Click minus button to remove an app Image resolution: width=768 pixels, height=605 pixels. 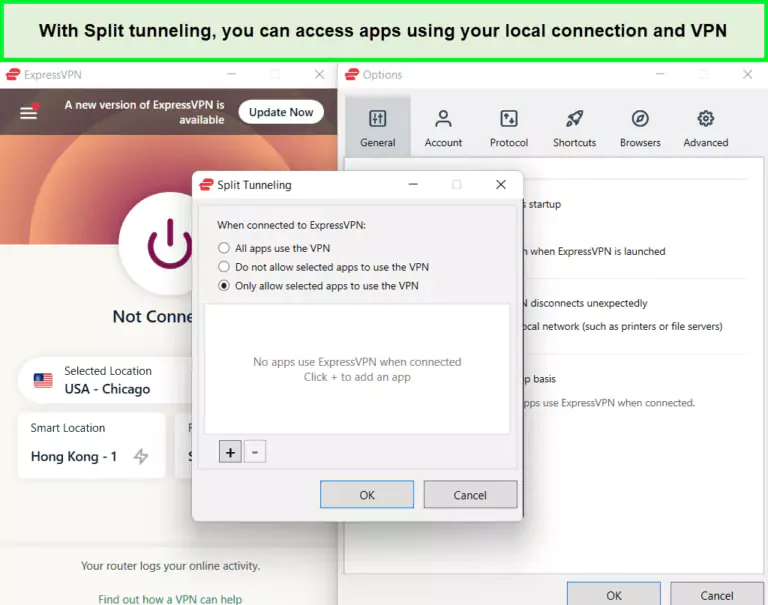tap(255, 452)
